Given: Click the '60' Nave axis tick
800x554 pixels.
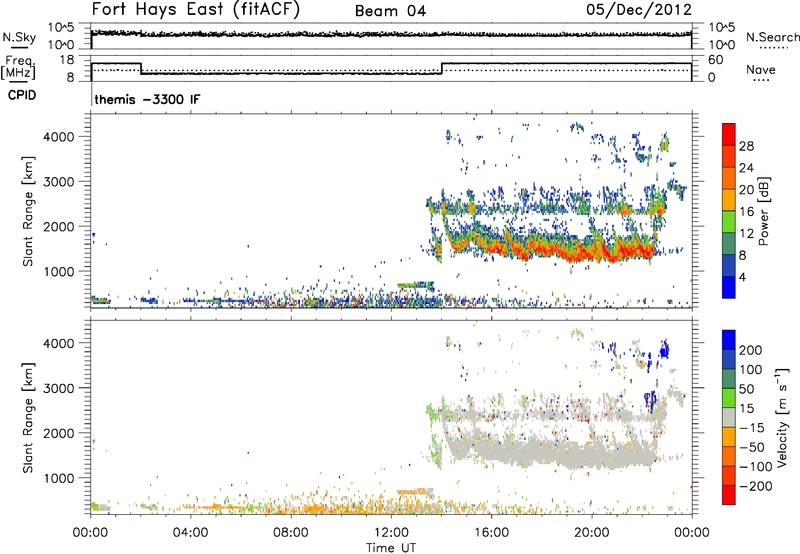Looking at the screenshot, I should [x=716, y=60].
